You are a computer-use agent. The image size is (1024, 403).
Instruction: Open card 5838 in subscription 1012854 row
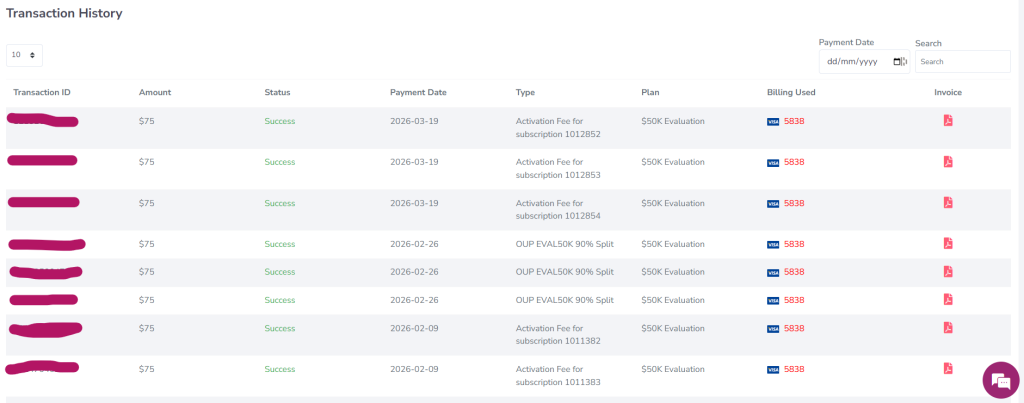tap(794, 203)
